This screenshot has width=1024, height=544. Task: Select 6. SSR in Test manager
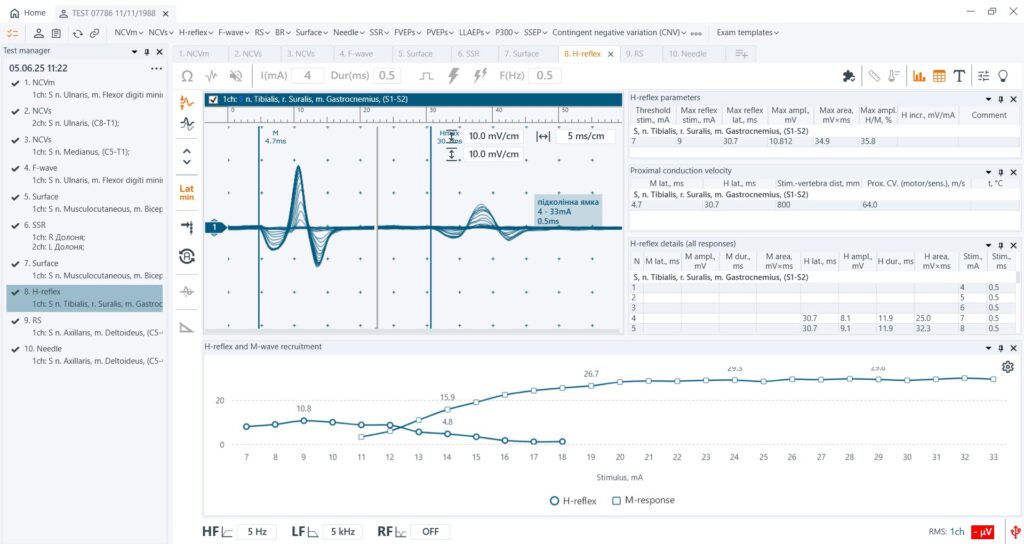(40, 226)
